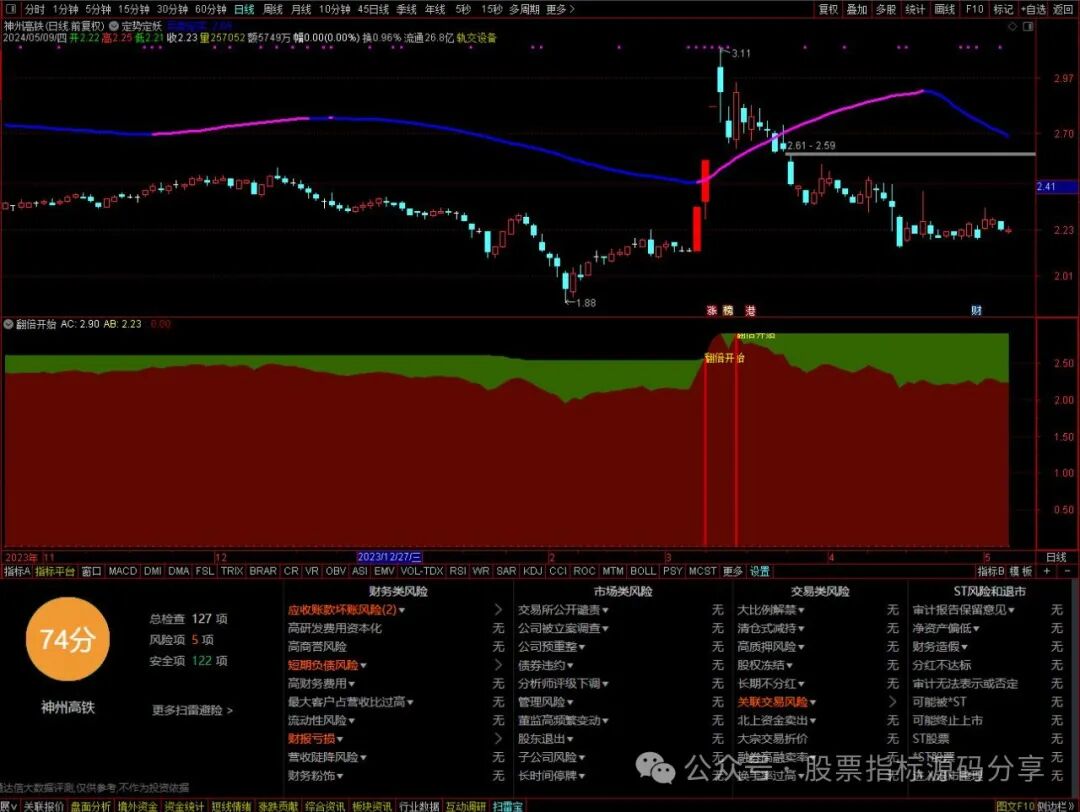This screenshot has width=1080, height=812.
Task: Expand 应收账款坏账风险(2) dropdown
Action: coord(402,610)
